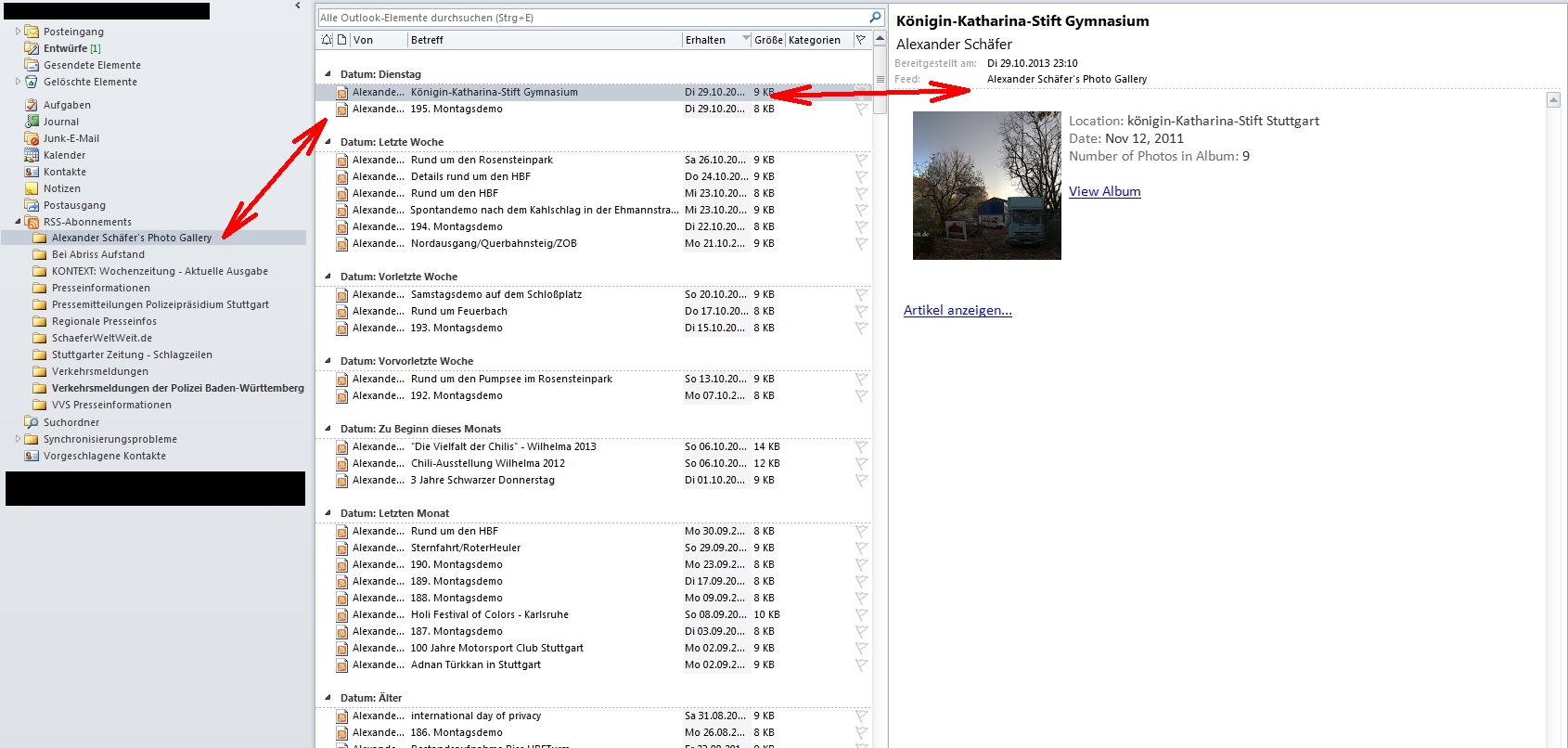Sort by the Erhalten column header
Image resolution: width=1568 pixels, height=748 pixels.
(710, 40)
